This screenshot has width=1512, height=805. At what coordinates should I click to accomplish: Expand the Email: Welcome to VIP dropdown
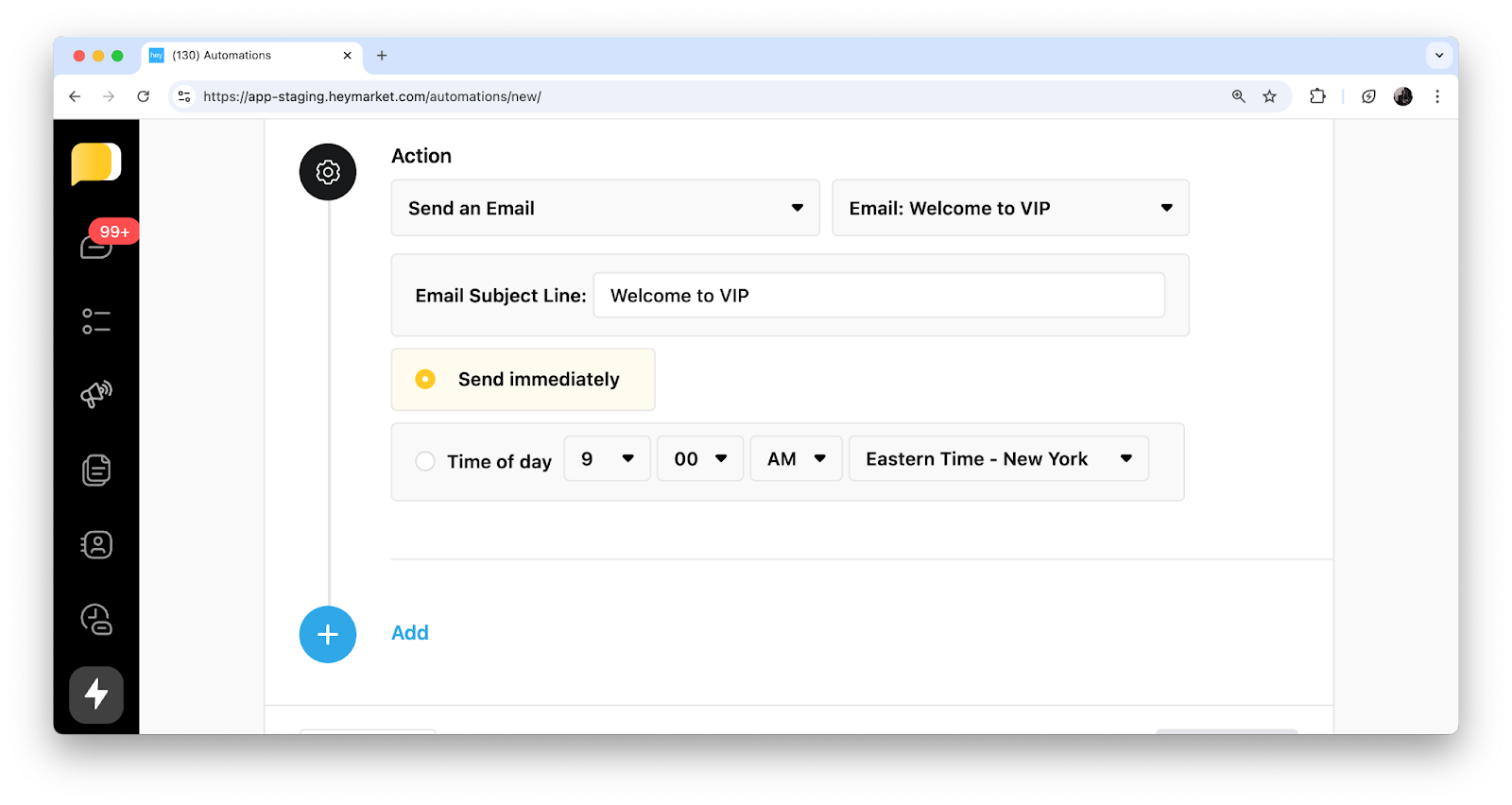[1009, 208]
